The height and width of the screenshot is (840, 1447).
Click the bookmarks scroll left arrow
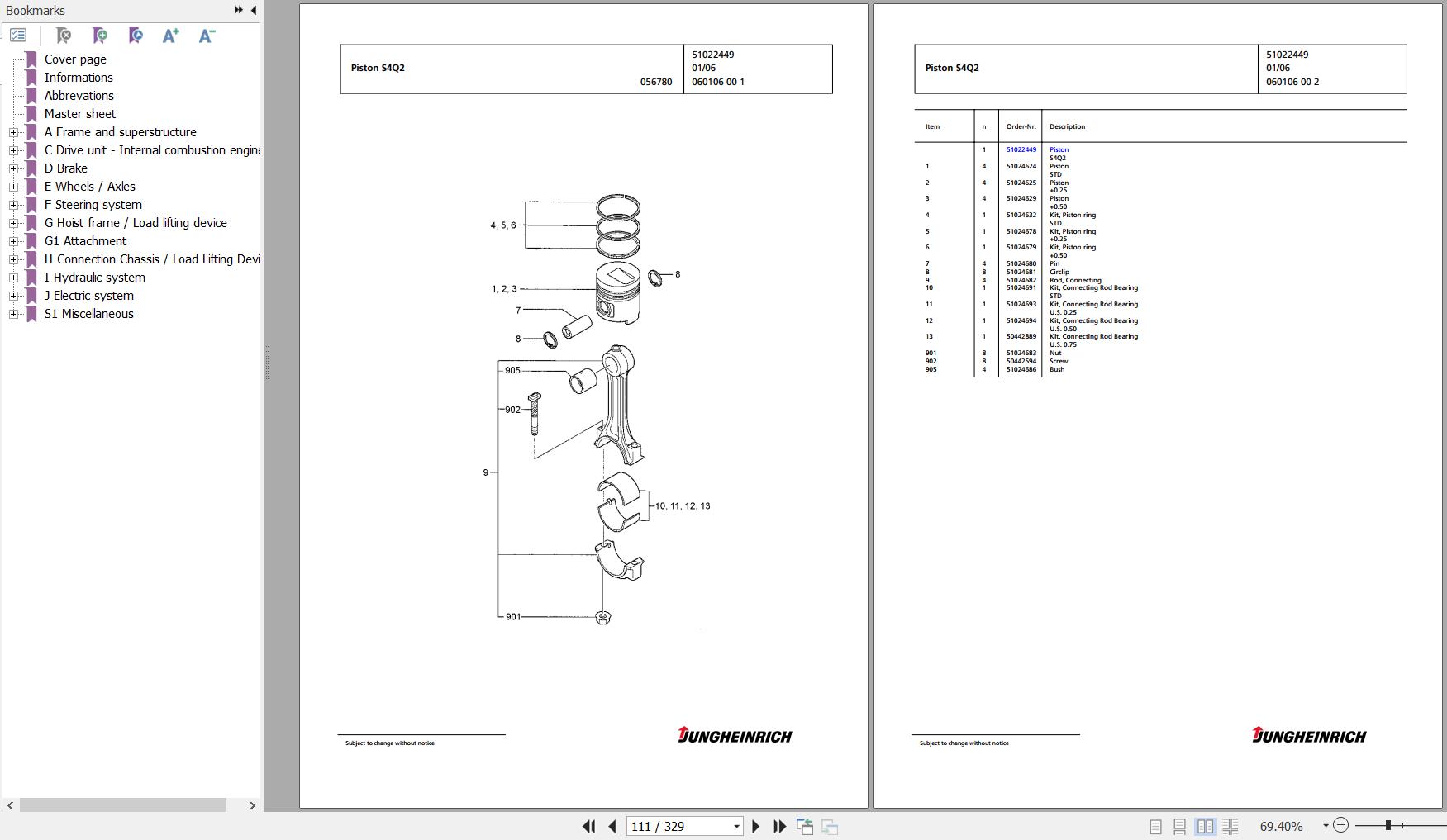[10, 805]
